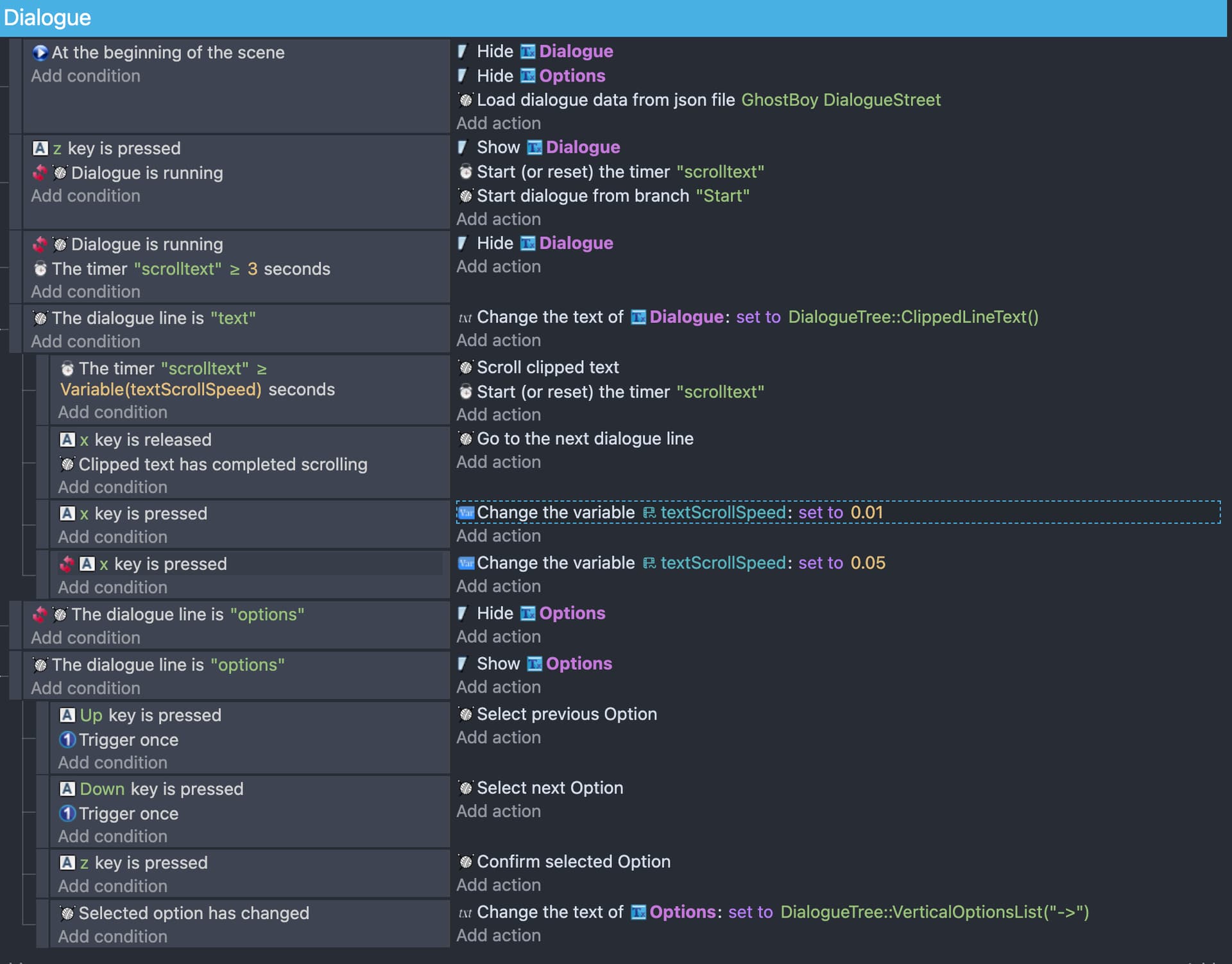Toggle the invert icon on "The dialogue line is options"
The image size is (1232, 964).
pyautogui.click(x=39, y=614)
